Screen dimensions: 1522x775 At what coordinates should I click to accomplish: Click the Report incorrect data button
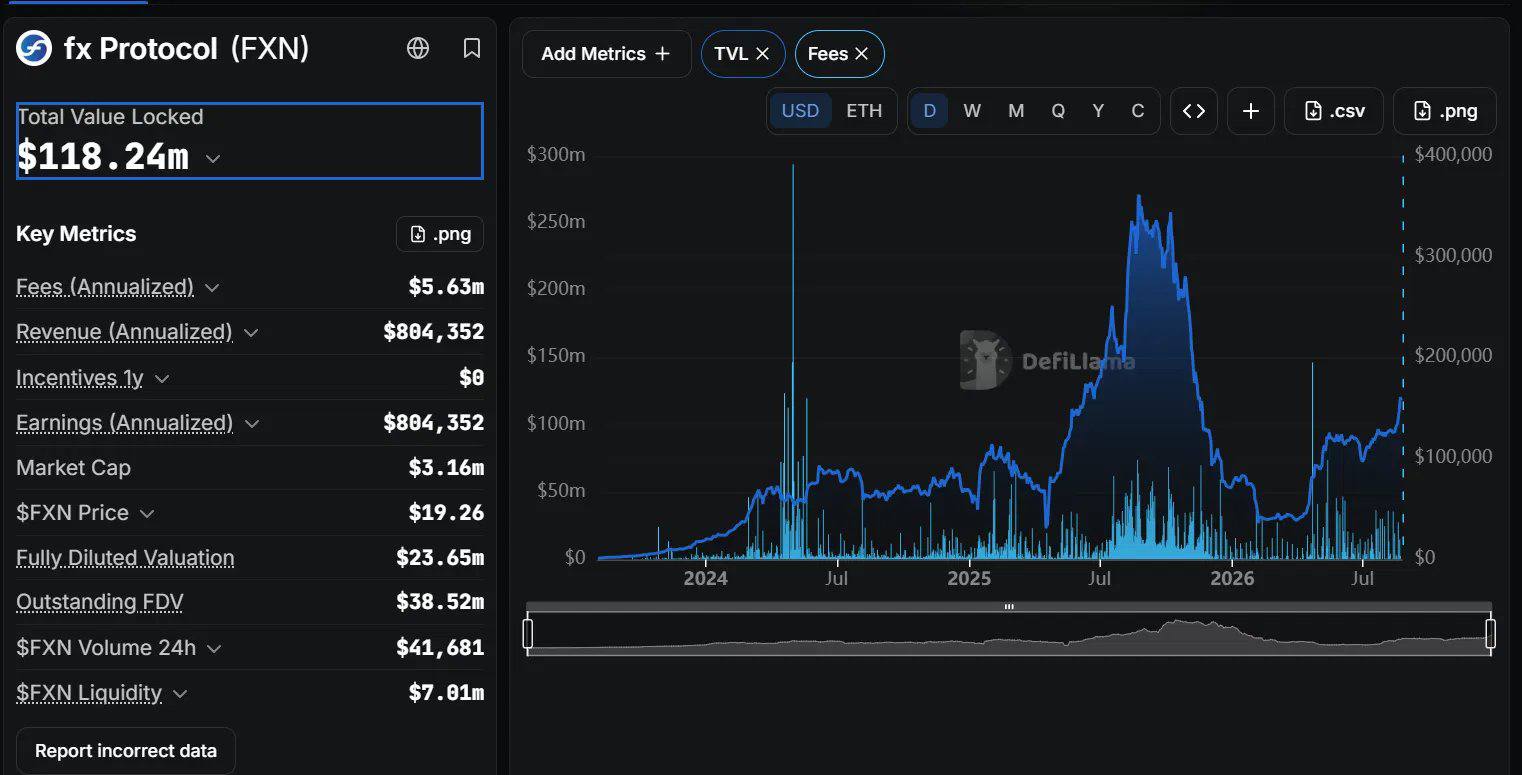126,751
